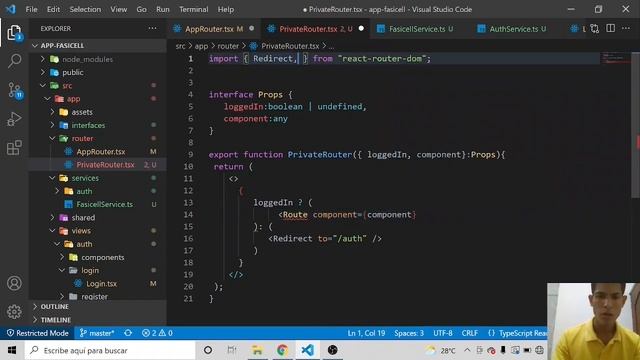640x360 pixels.
Task: Open the Source Control view
Action: click(15, 90)
